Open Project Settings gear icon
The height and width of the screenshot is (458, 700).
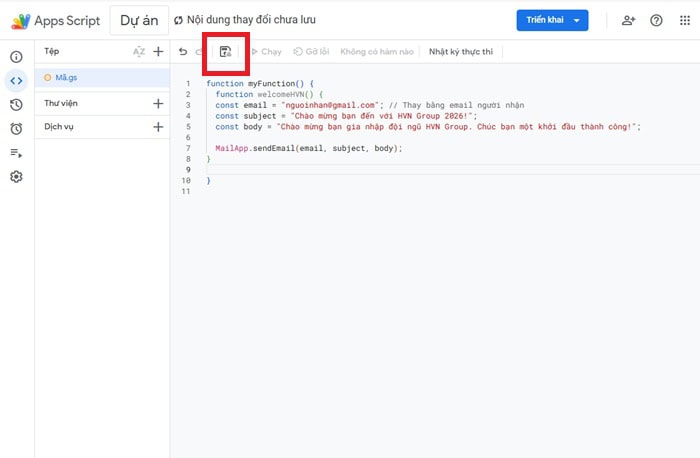16,177
